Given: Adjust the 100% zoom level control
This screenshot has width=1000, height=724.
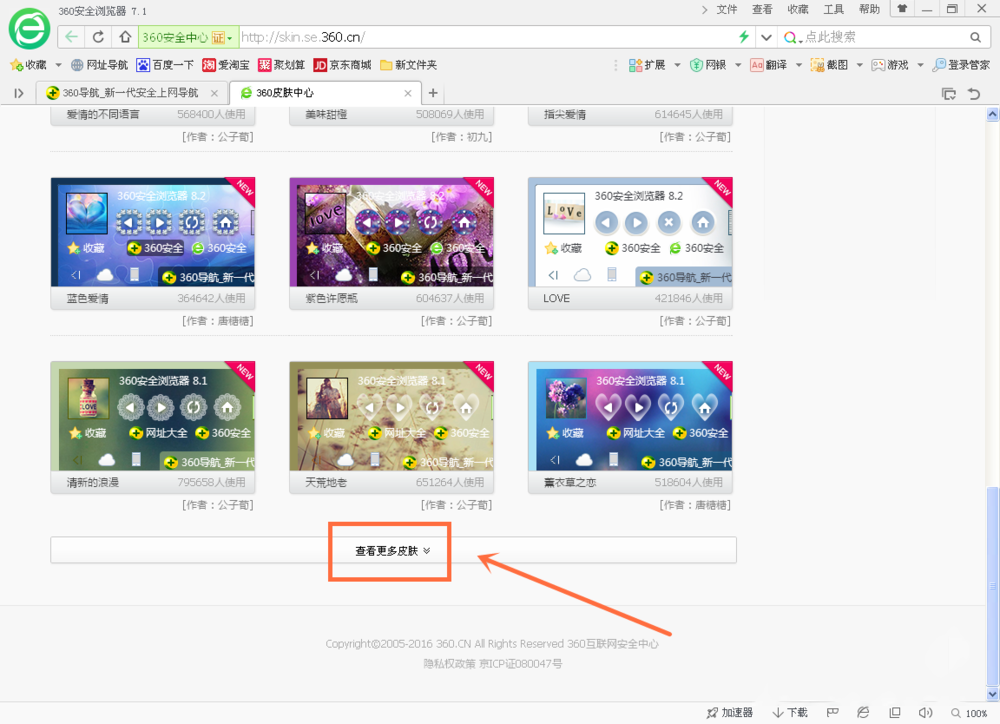Looking at the screenshot, I should 969,713.
